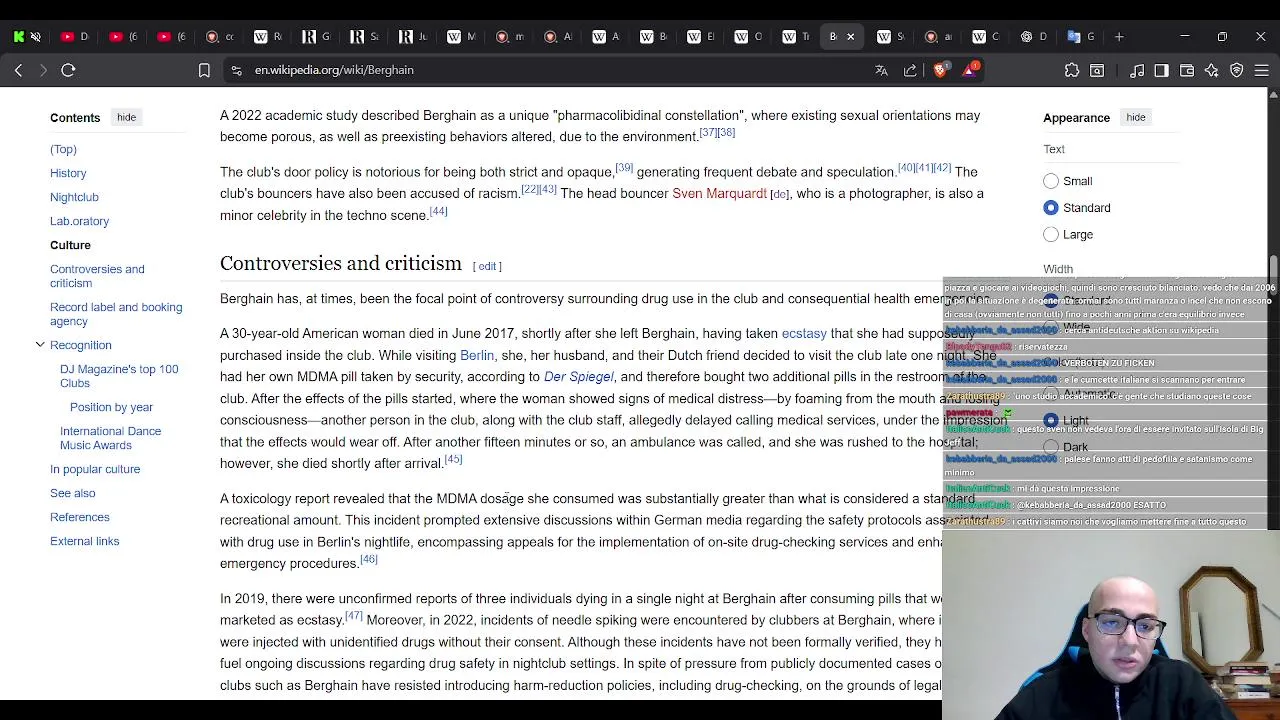Open Brave VPN shield icon
The width and height of the screenshot is (1280, 720).
point(1237,70)
